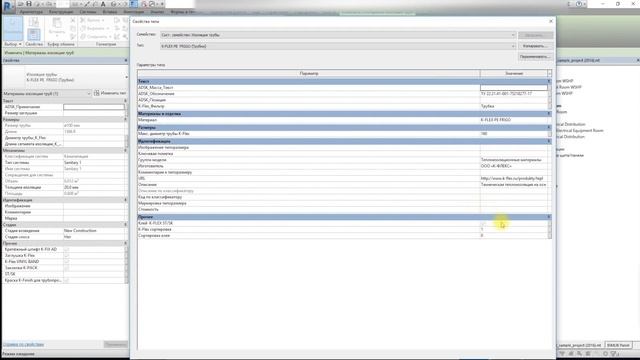Select 'Electrical Equipment Room' in project browser
The width and height of the screenshot is (640, 360).
tap(580, 131)
